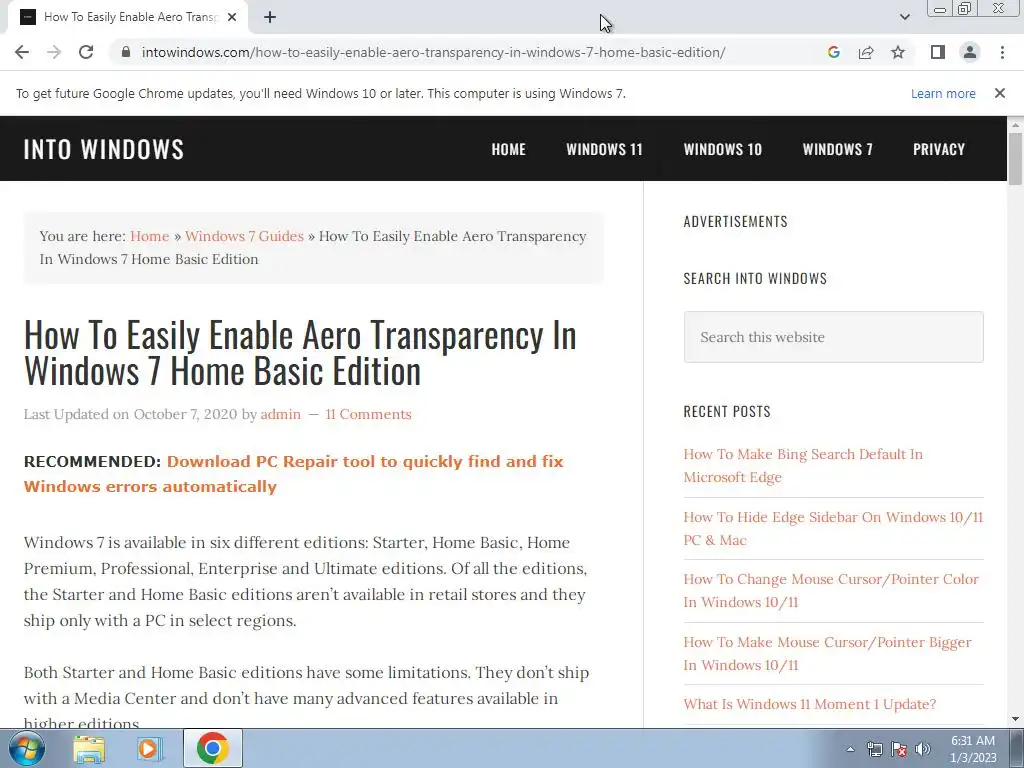The width and height of the screenshot is (1024, 768).
Task: Open the admin author link
Action: [281, 414]
